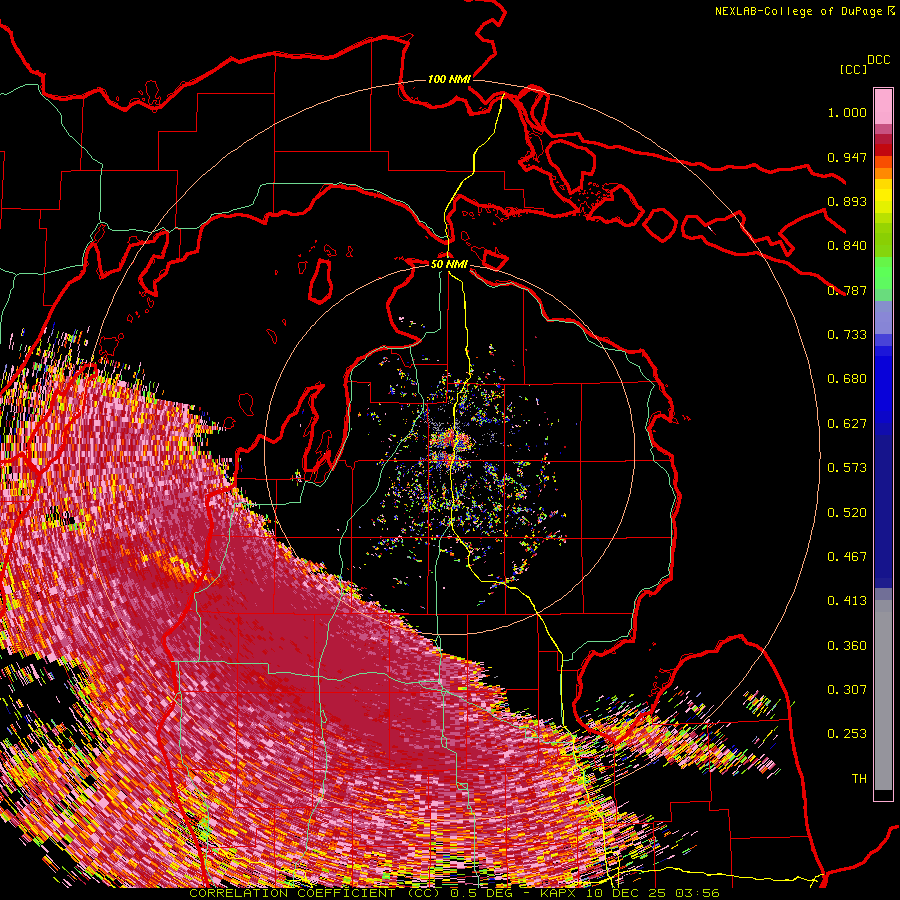Click the 0.787 legend value

coord(847,290)
